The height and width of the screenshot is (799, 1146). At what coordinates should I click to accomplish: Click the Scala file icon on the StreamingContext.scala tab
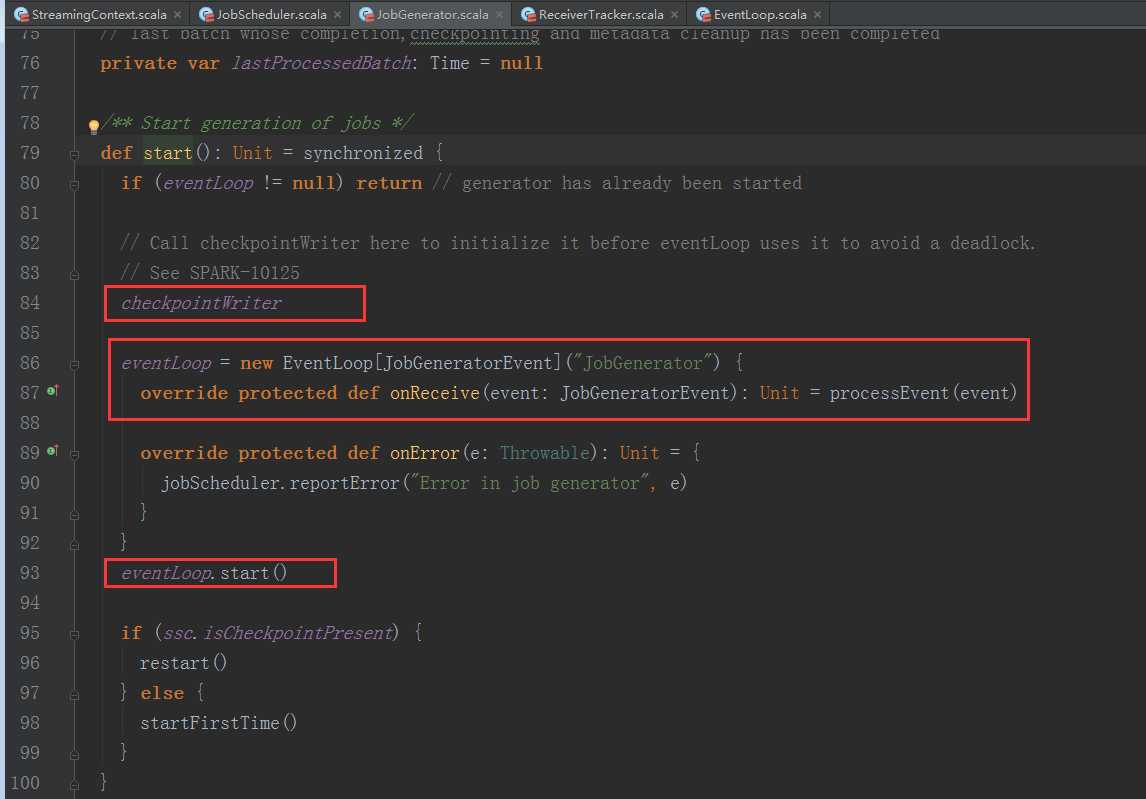tap(21, 15)
